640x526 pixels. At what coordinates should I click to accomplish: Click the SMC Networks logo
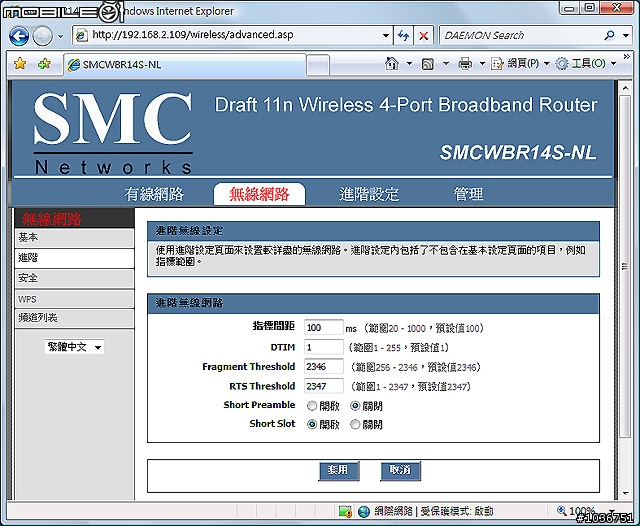pyautogui.click(x=113, y=132)
